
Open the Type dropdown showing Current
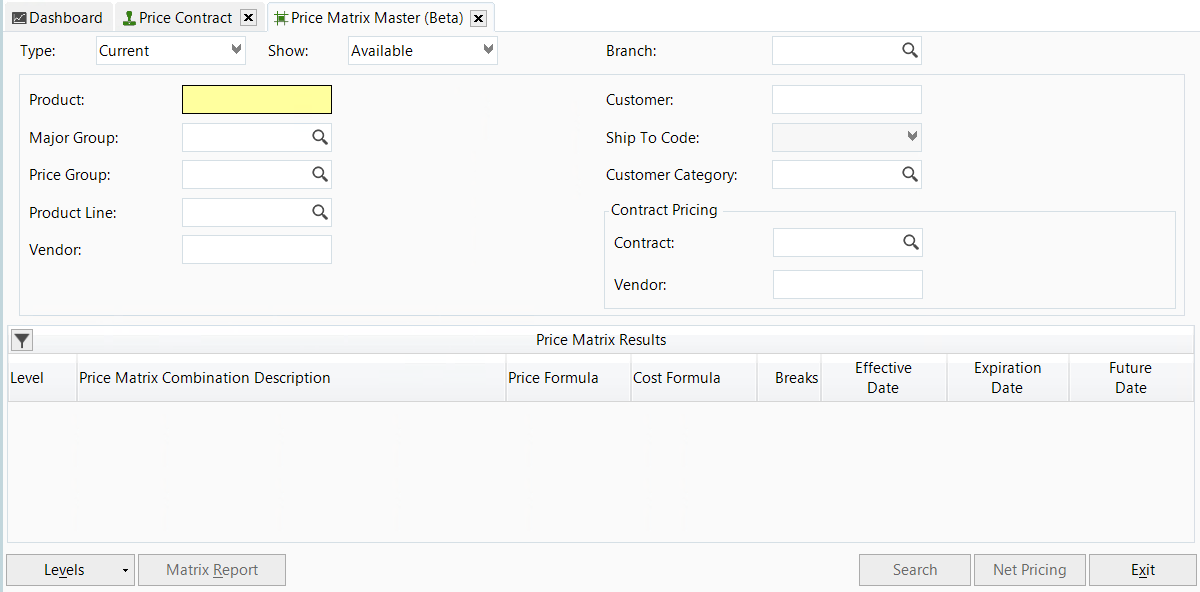(x=236, y=50)
